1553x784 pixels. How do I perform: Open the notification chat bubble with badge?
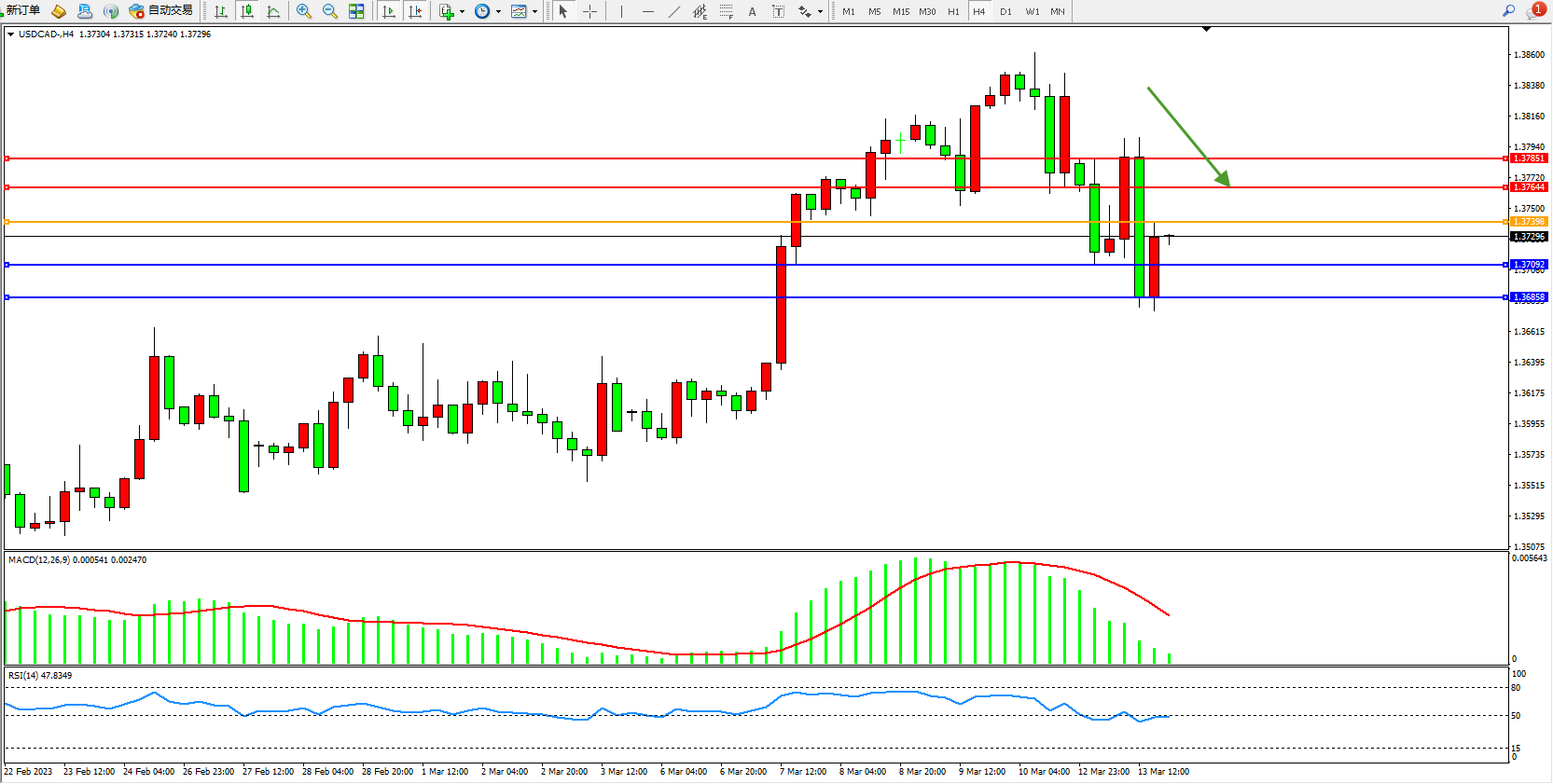click(1534, 11)
